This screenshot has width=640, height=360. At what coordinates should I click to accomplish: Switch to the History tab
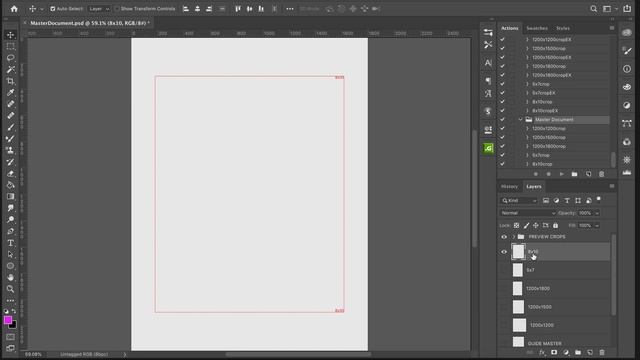coord(509,187)
